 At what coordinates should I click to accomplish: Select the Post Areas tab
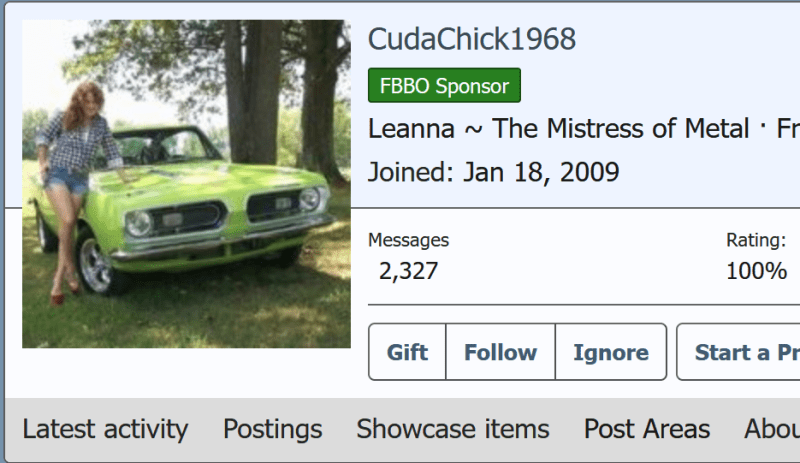(646, 429)
